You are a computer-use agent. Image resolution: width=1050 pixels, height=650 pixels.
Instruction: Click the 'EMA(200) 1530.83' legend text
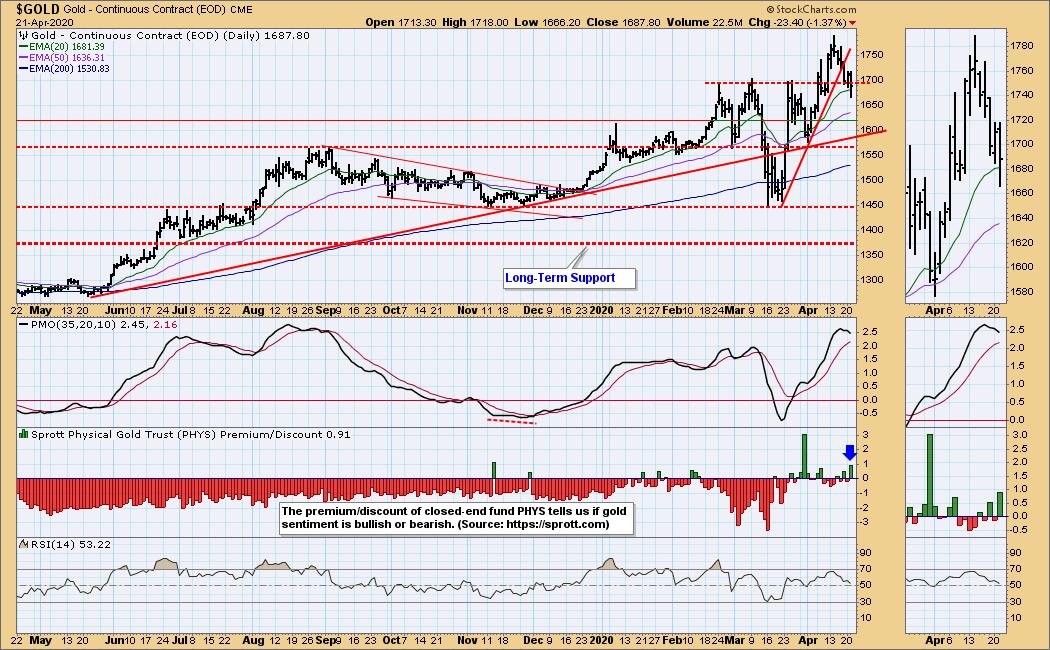pyautogui.click(x=70, y=69)
